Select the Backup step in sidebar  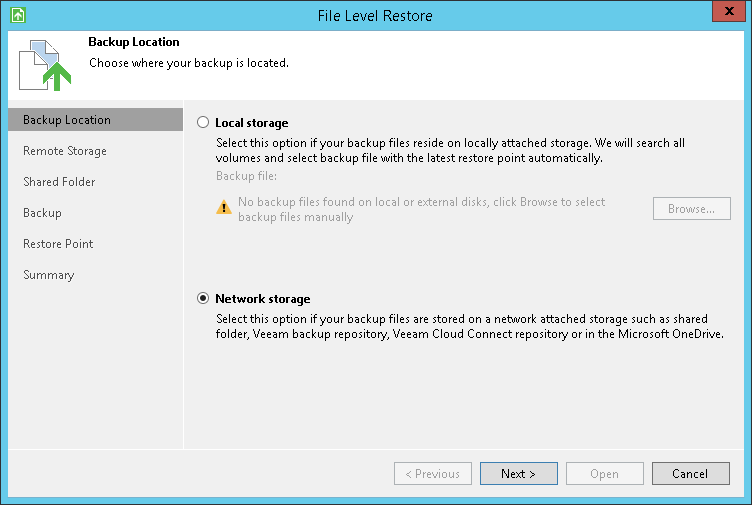[42, 213]
